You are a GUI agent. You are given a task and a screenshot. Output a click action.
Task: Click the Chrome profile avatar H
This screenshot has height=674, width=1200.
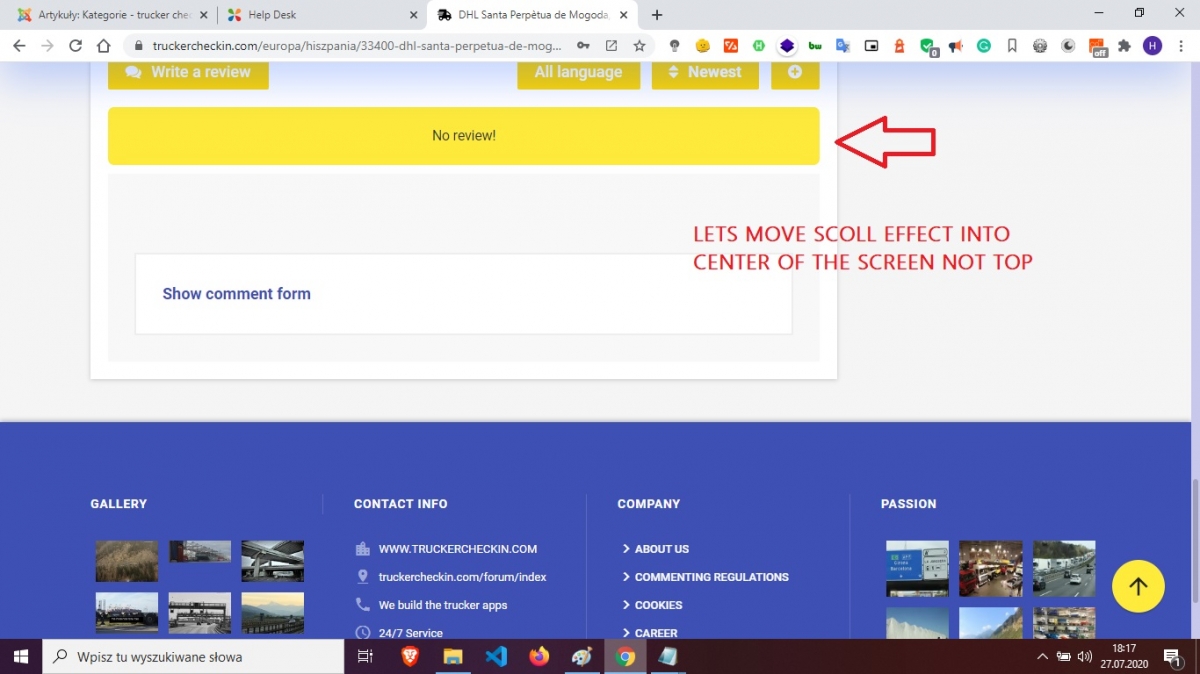(1153, 46)
